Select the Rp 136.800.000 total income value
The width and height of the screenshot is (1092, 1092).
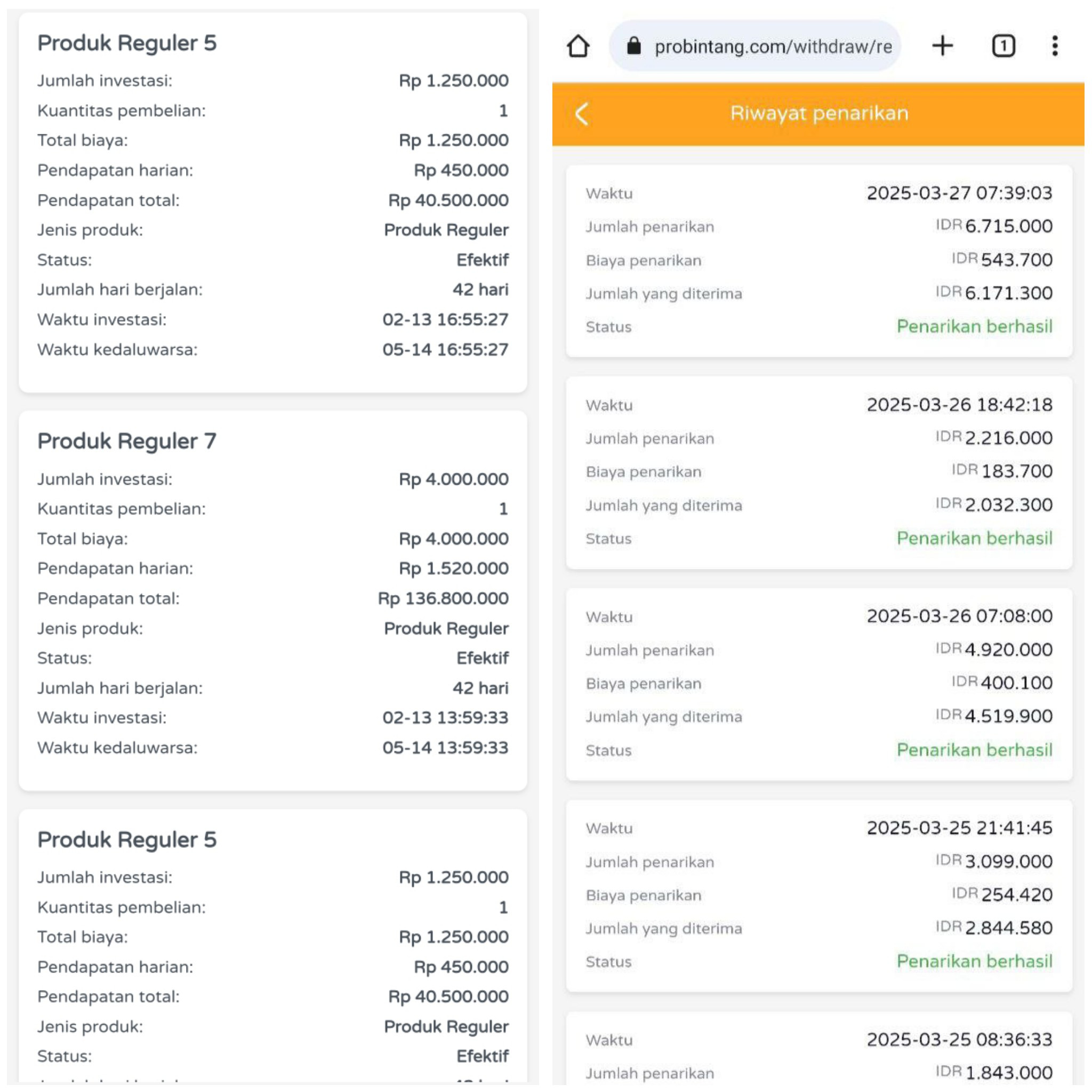click(x=443, y=599)
